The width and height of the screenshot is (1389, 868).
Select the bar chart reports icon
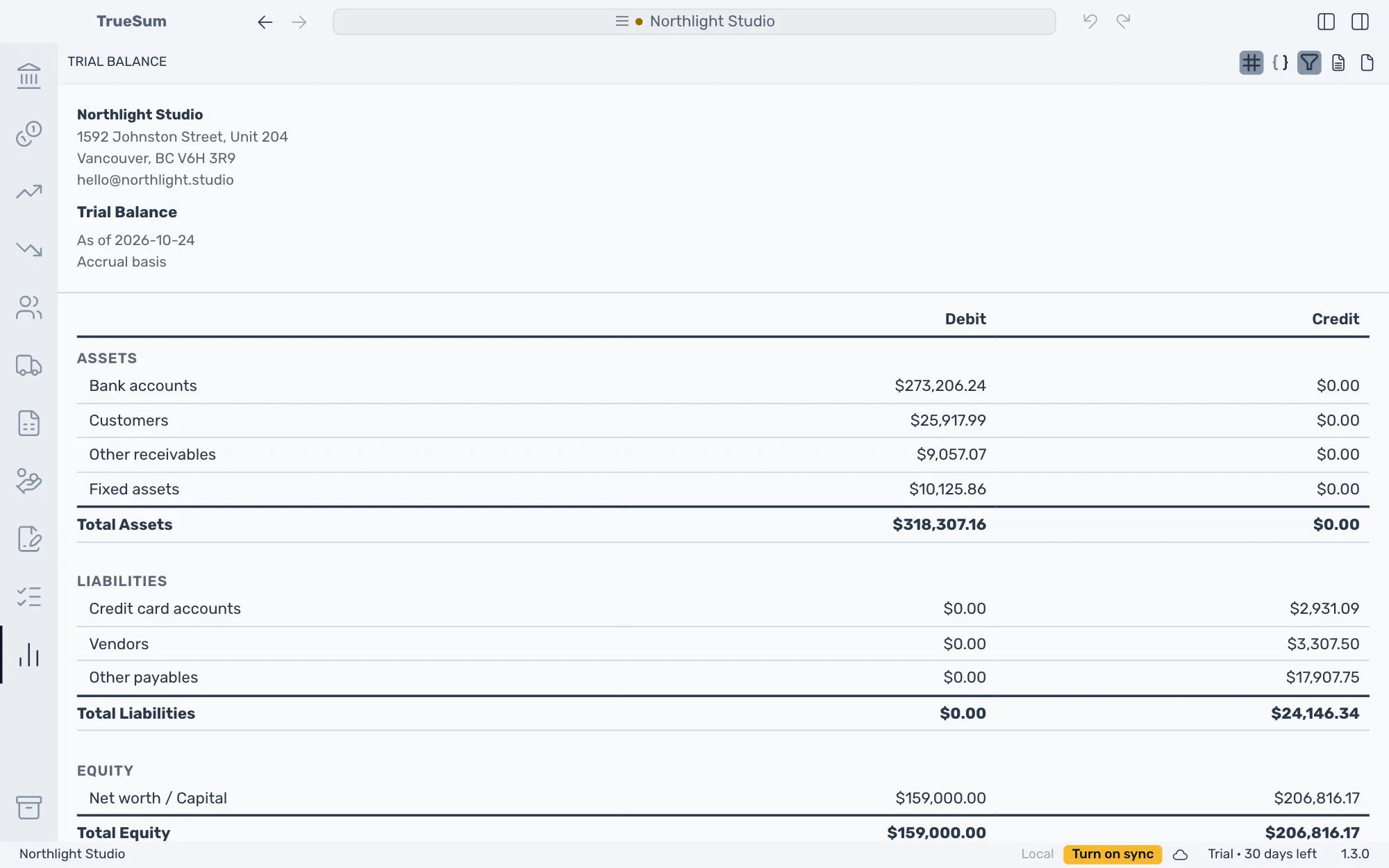(28, 655)
